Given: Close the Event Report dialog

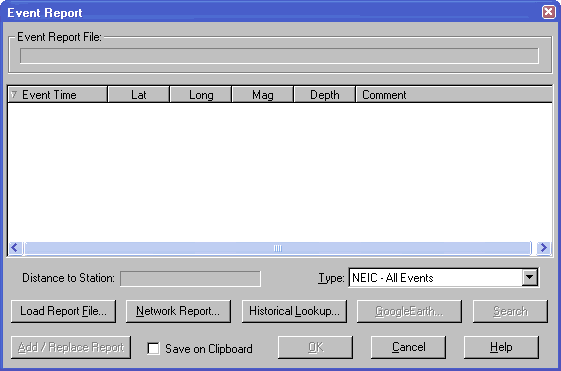Looking at the screenshot, I should pyautogui.click(x=548, y=12).
